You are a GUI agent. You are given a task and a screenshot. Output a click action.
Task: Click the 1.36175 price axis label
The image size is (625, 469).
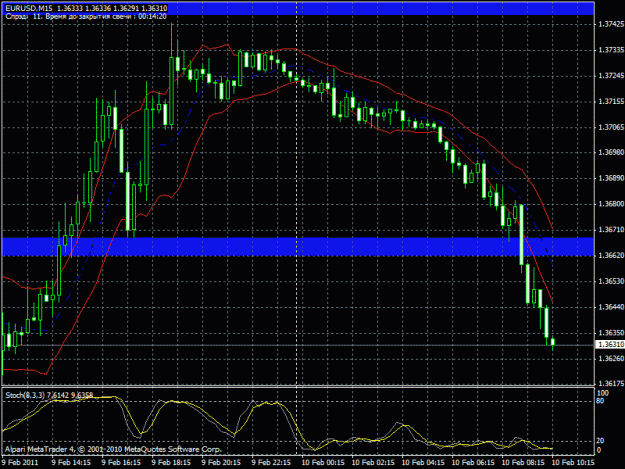click(611, 384)
